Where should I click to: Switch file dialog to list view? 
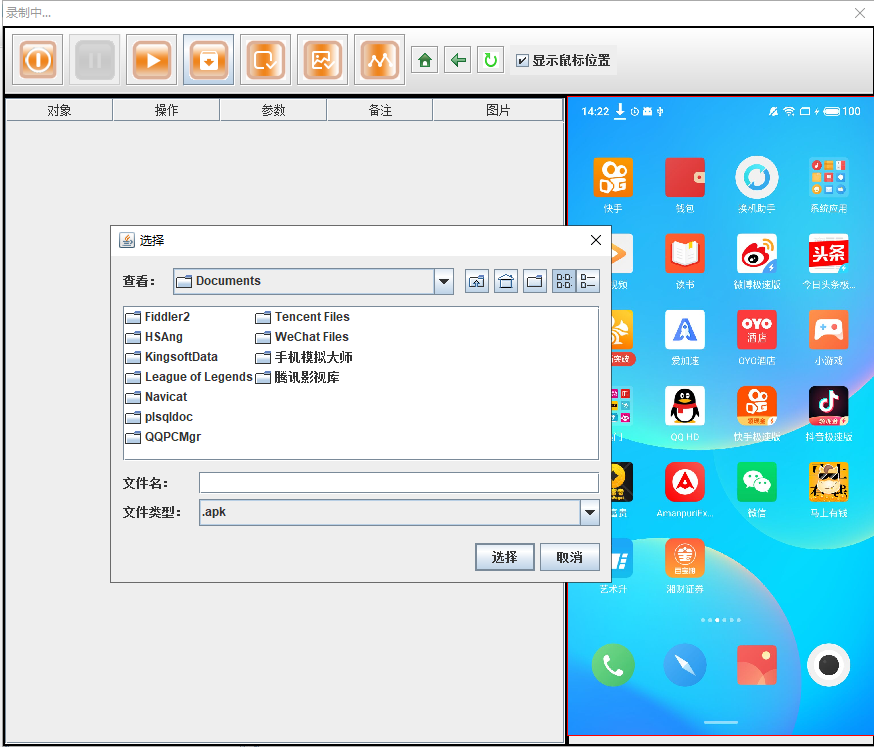564,282
